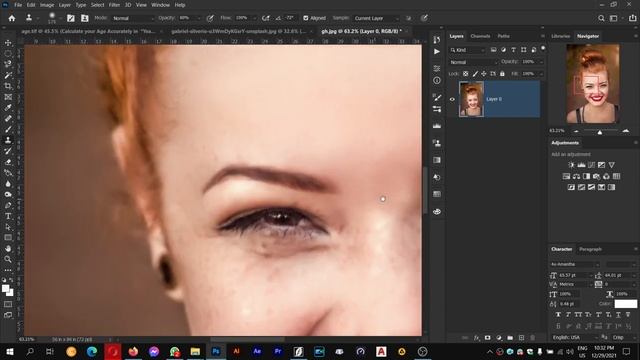The height and width of the screenshot is (360, 640).
Task: Switch to the age.tif document tab
Action: (88, 31)
